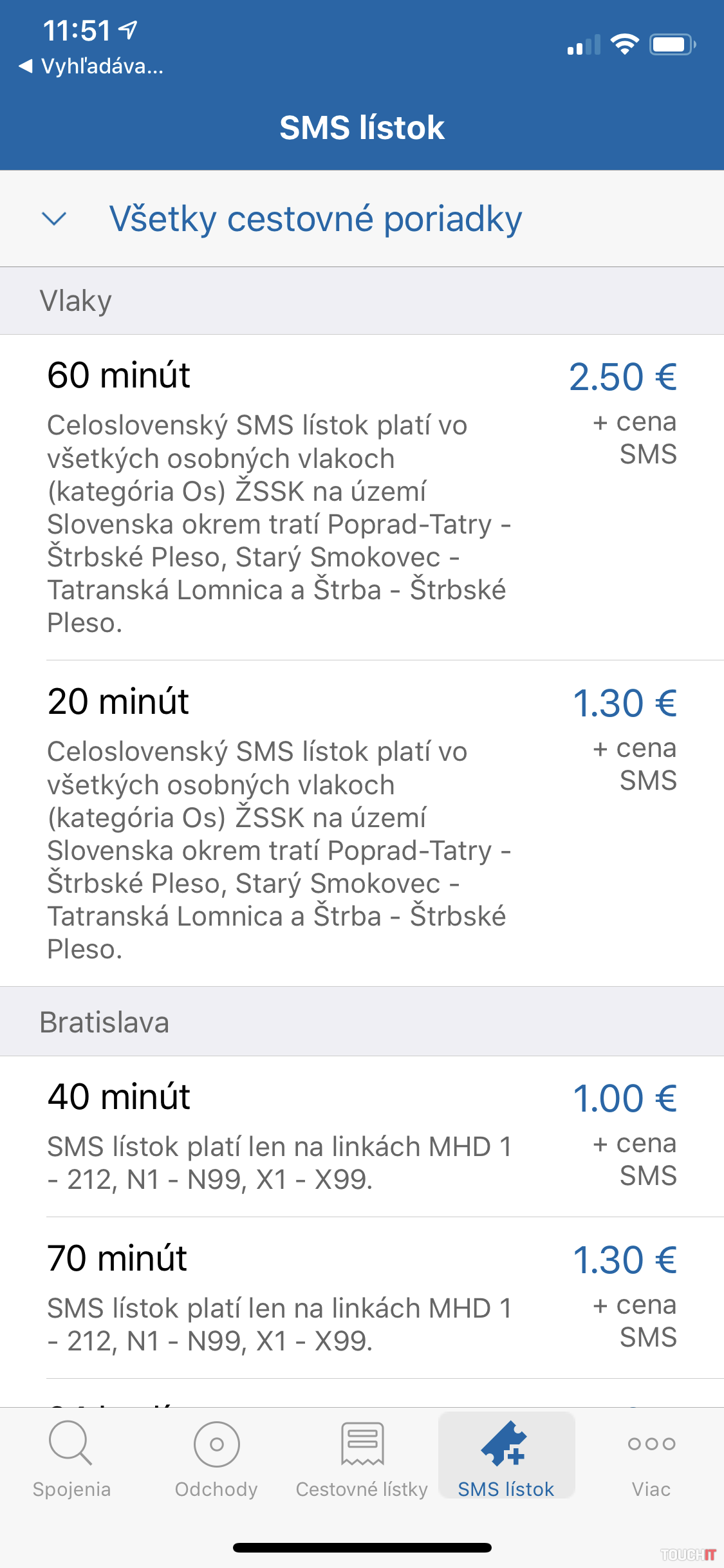Tap the Vlaky section header
The width and height of the screenshot is (724, 1568).
76,301
